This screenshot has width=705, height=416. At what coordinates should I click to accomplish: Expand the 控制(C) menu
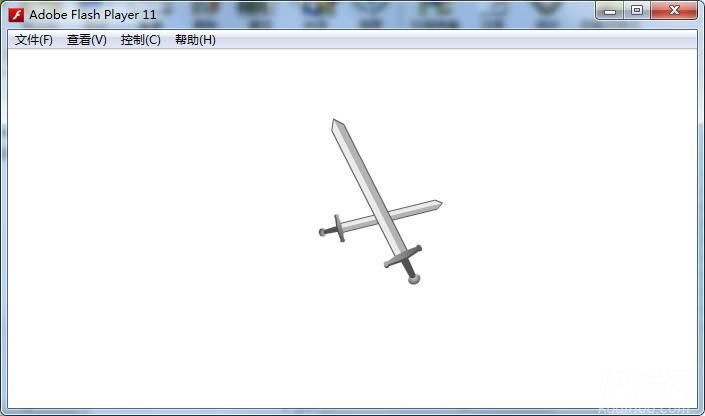coord(141,40)
